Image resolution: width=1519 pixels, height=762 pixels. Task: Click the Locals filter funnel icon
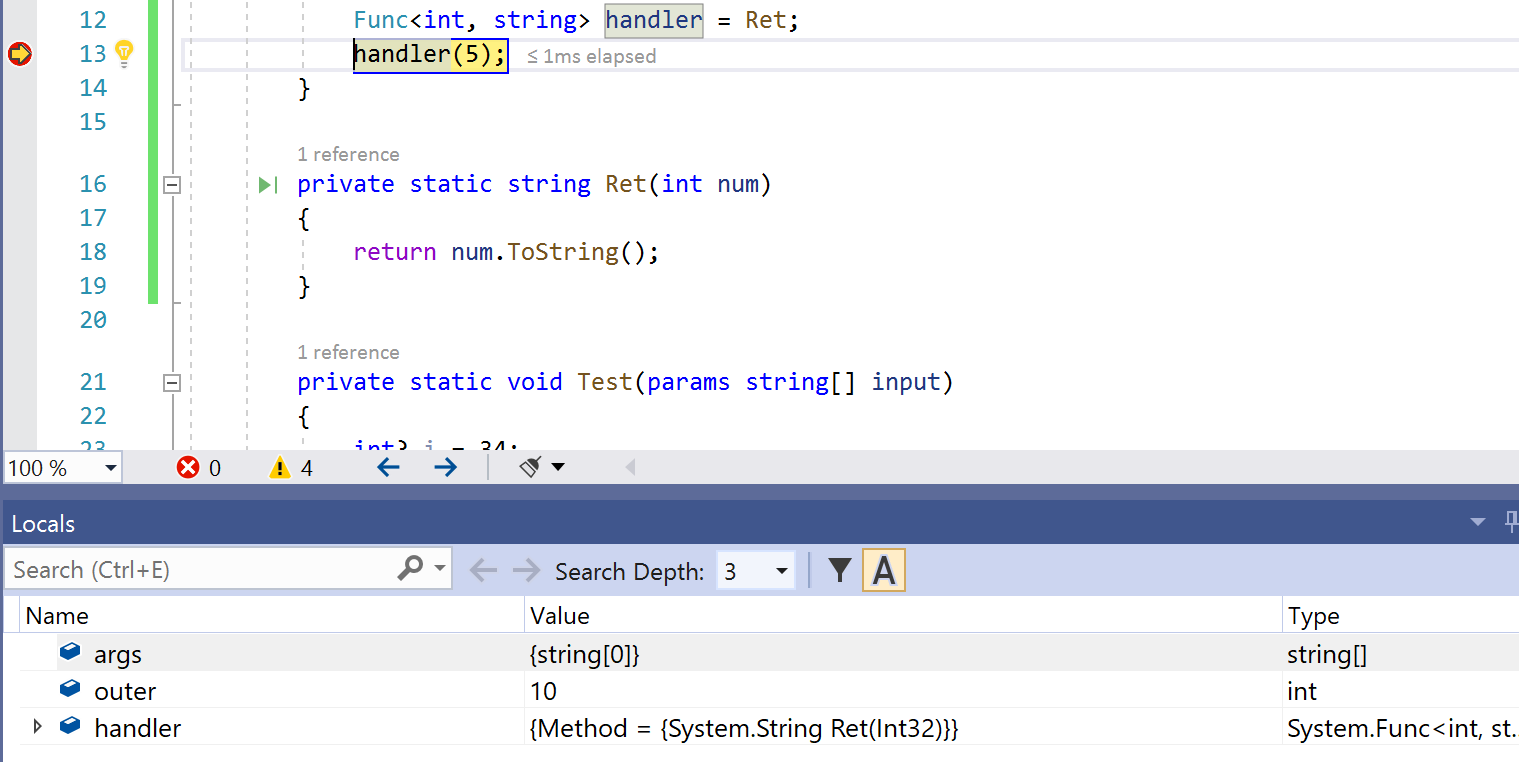(x=840, y=571)
